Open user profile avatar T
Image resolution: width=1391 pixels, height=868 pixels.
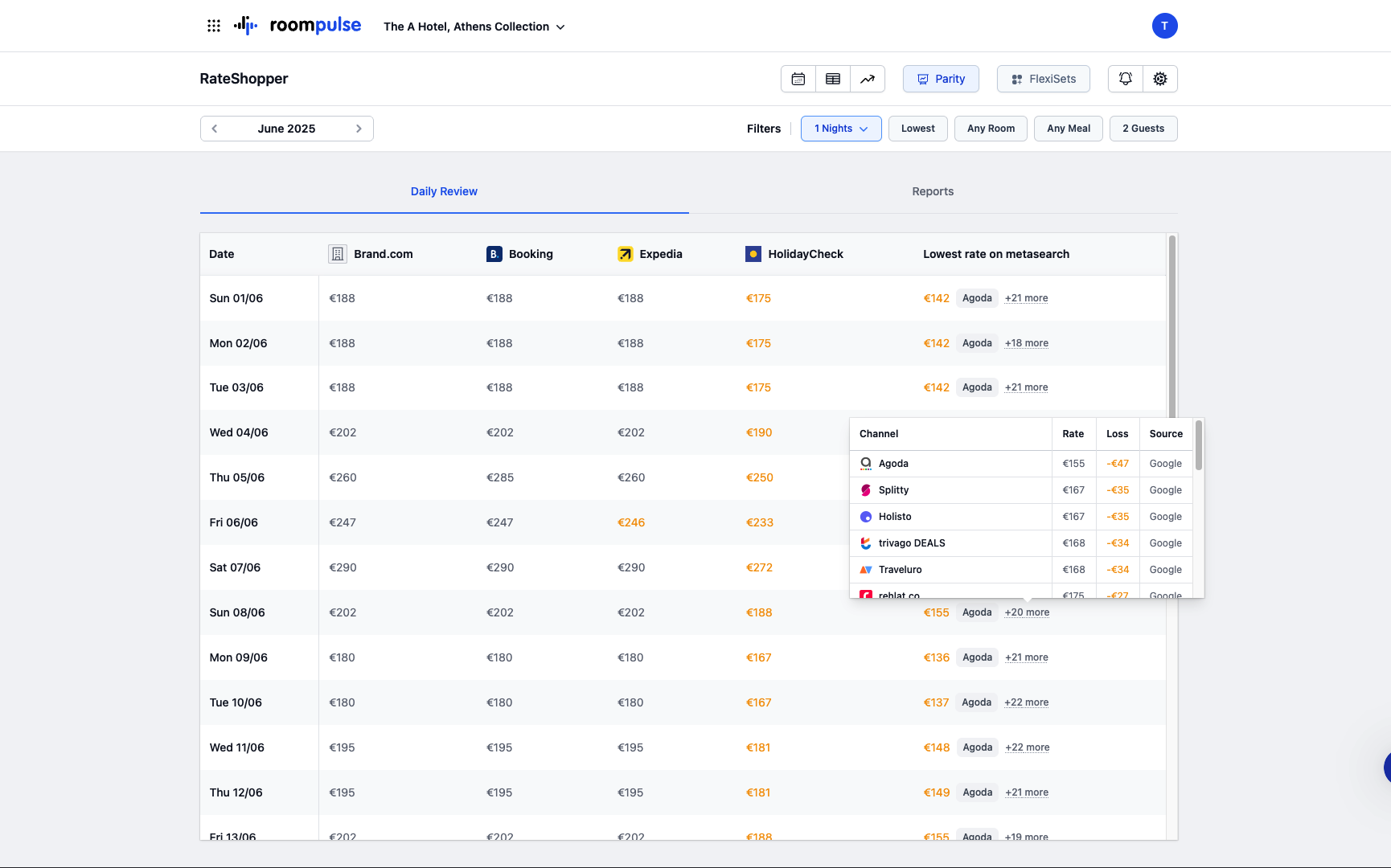pyautogui.click(x=1164, y=26)
